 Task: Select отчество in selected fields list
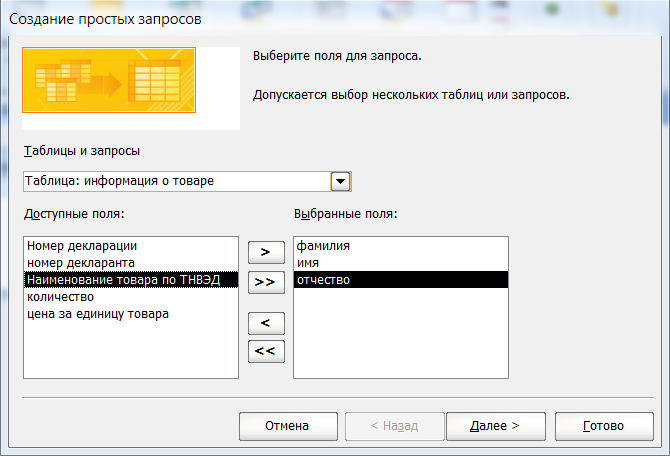[401, 279]
